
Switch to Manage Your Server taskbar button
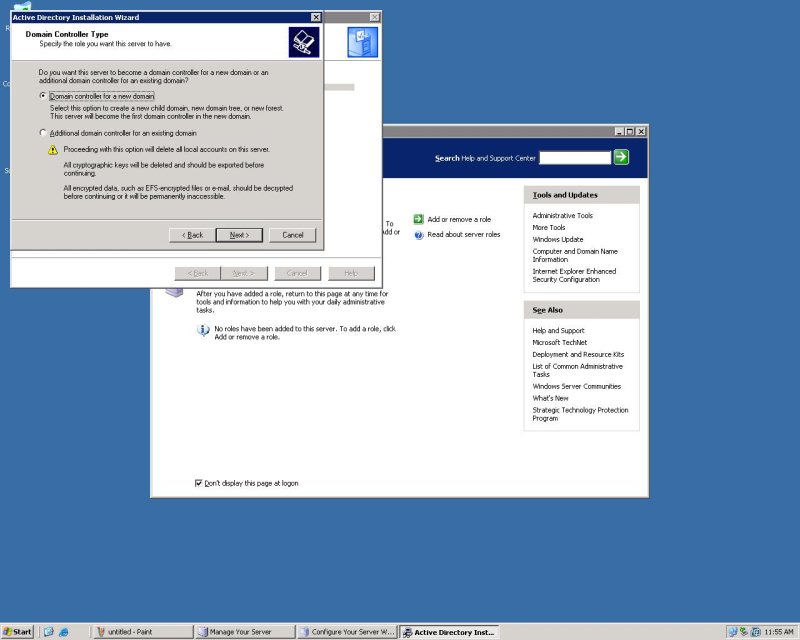point(245,632)
